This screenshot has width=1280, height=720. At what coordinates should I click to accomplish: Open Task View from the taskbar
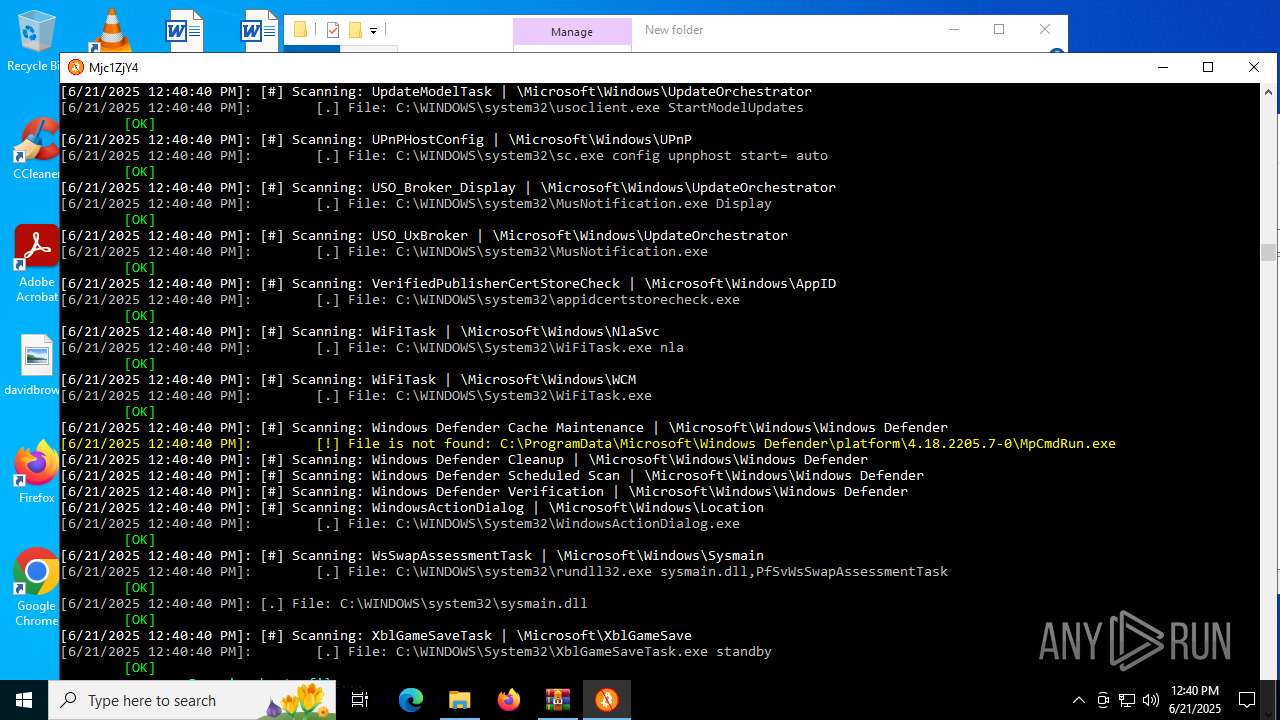pos(360,700)
